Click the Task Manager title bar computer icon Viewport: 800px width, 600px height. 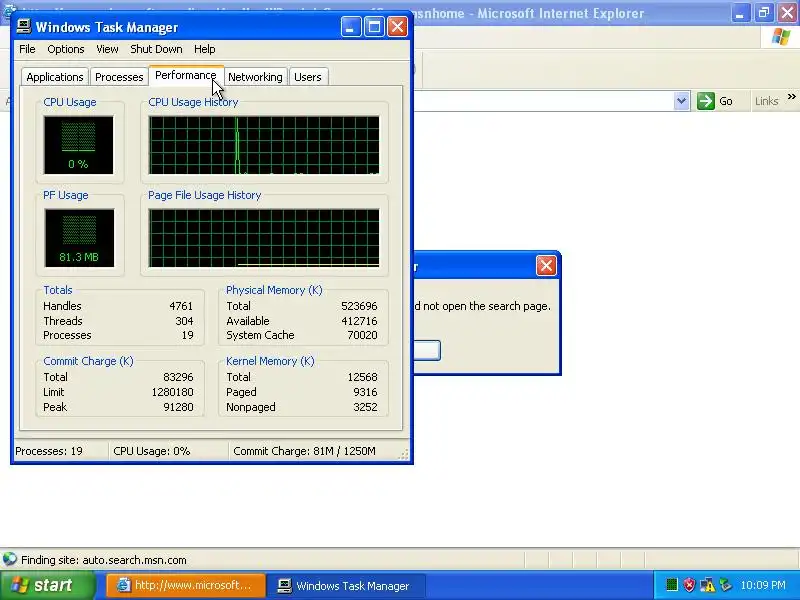pos(23,27)
